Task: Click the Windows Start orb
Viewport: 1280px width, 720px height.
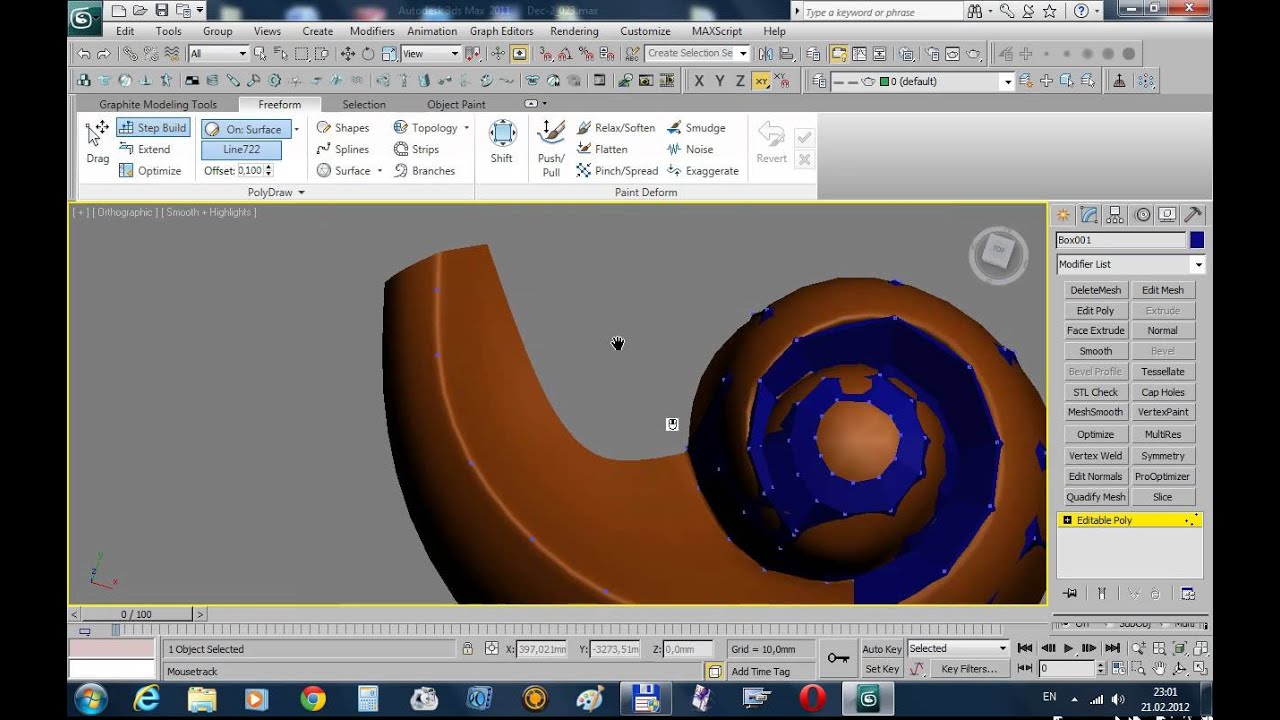Action: coord(91,699)
